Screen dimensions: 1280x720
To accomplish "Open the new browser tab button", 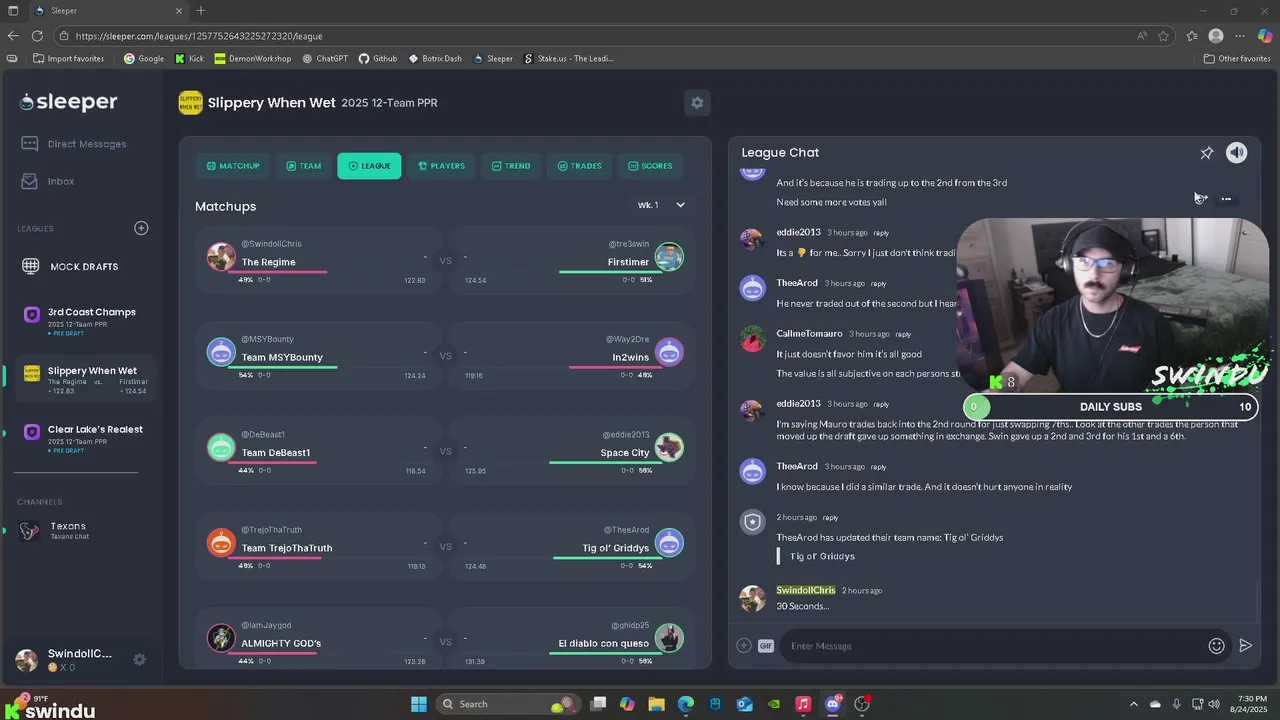I will click(x=201, y=11).
